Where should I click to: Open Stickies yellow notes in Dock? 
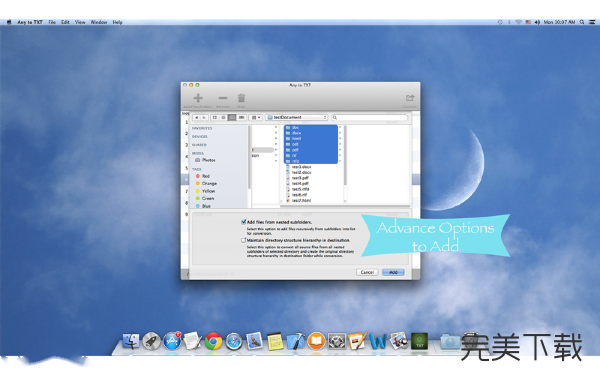pos(275,341)
